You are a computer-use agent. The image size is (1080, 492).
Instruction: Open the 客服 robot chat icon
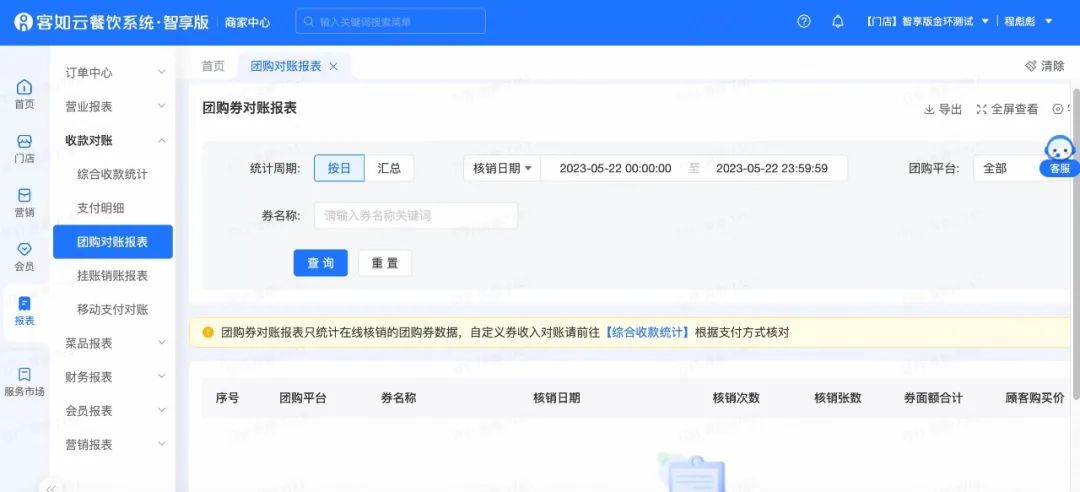click(x=1057, y=154)
